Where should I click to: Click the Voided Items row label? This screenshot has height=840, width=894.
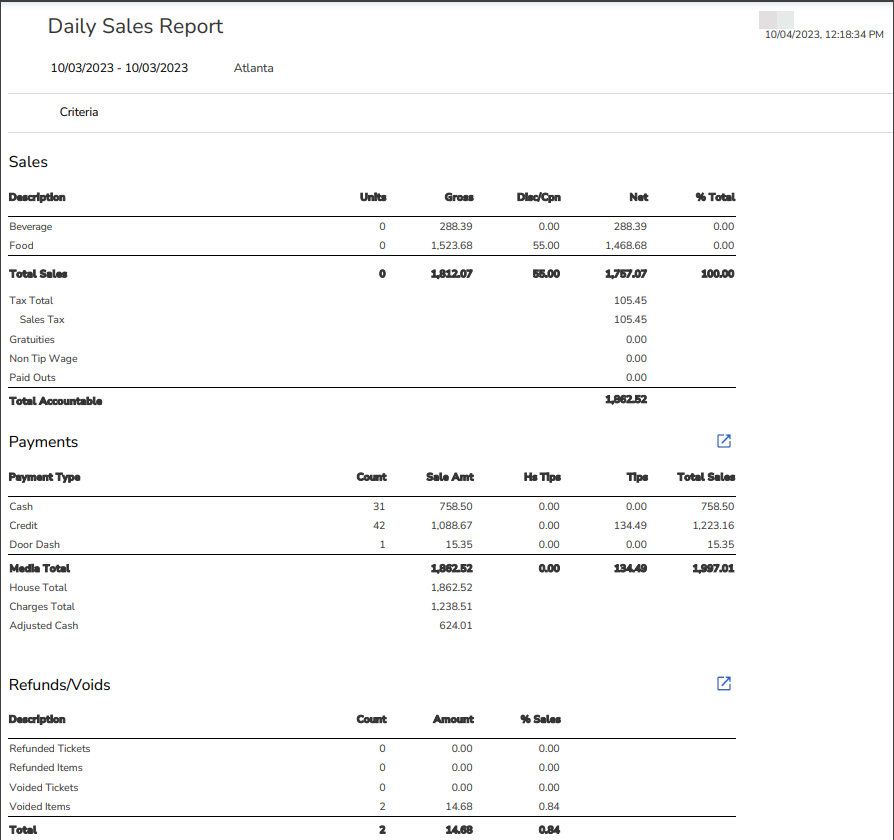(x=40, y=807)
